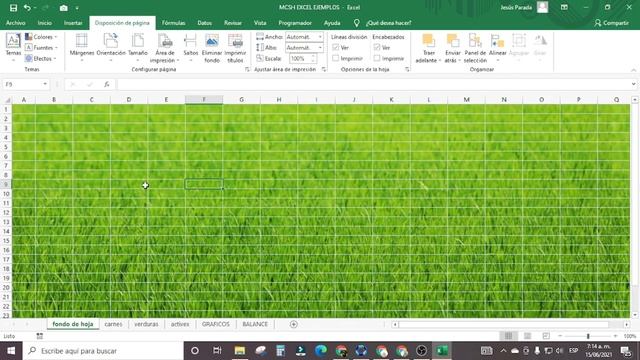Add a new sheet with plus button

293,324
